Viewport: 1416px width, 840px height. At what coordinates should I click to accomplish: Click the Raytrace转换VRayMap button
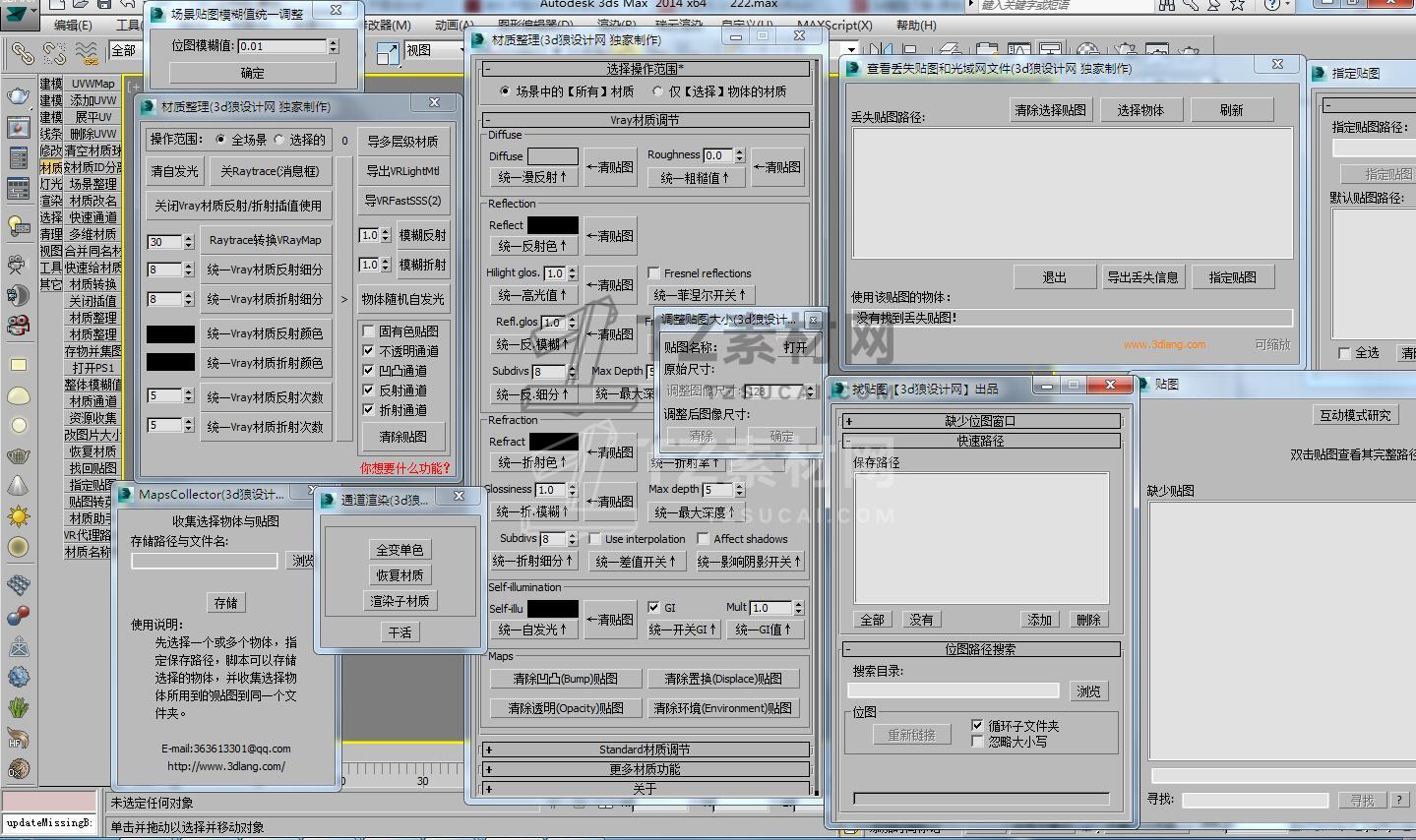pyautogui.click(x=265, y=240)
